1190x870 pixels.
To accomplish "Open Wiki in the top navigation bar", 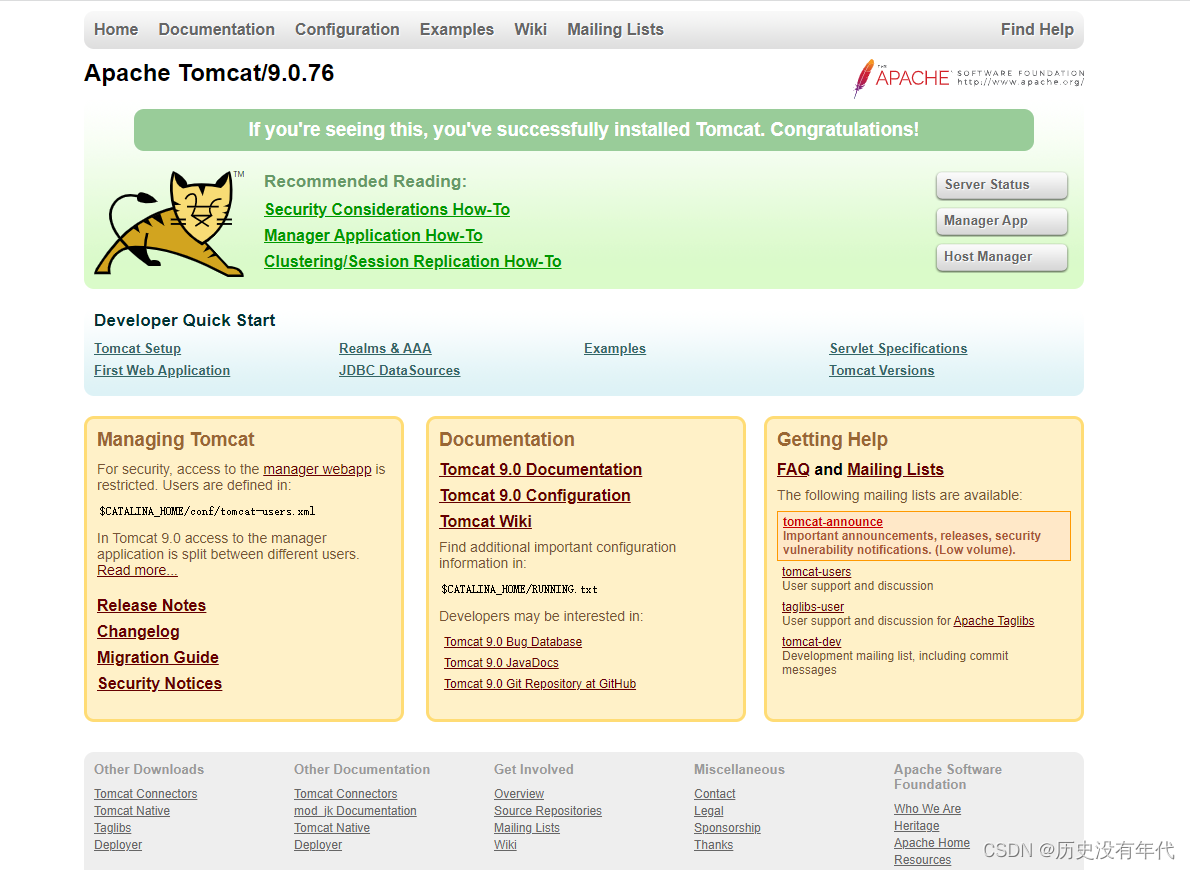I will coord(530,30).
